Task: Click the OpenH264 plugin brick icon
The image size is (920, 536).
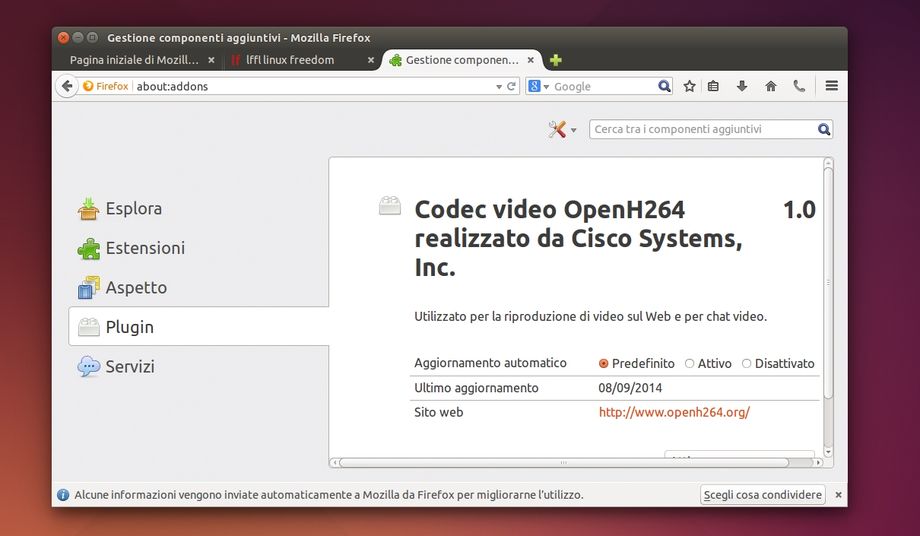Action: [x=390, y=206]
